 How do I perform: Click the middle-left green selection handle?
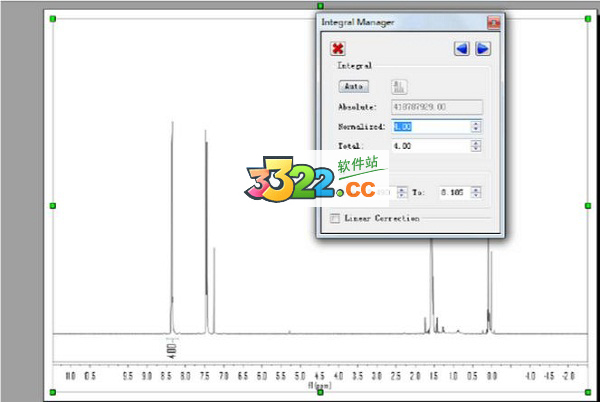coord(53,206)
